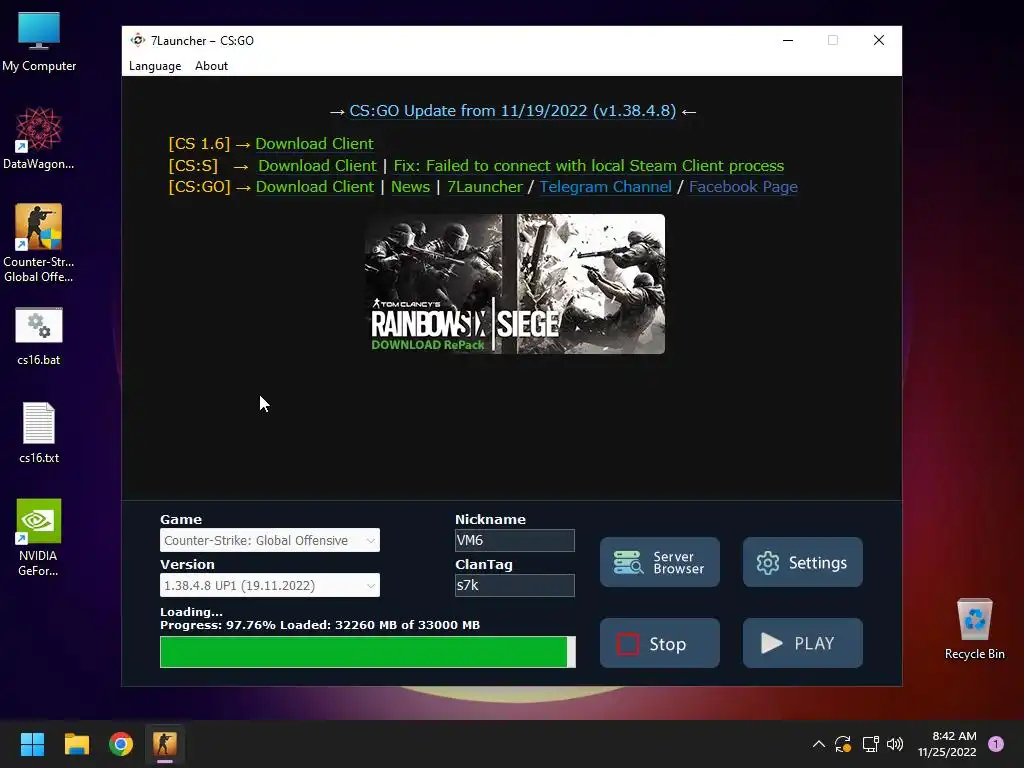Screen dimensions: 1024x768
Task: Click the Rainbow Six Siege banner
Action: click(515, 284)
